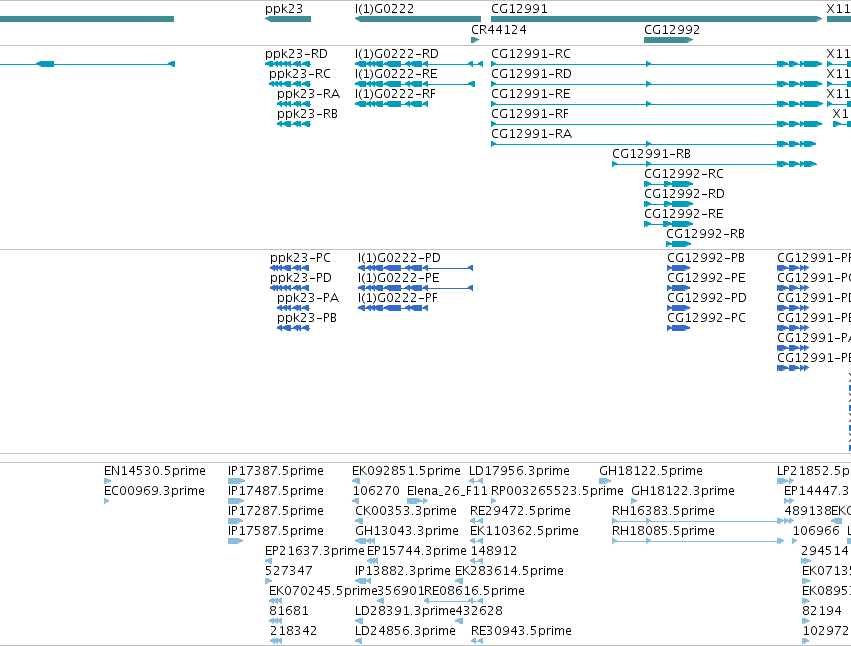Screen dimensions: 851x646
Task: Select transcript l(1)G0222-RD
Action: click(x=418, y=64)
